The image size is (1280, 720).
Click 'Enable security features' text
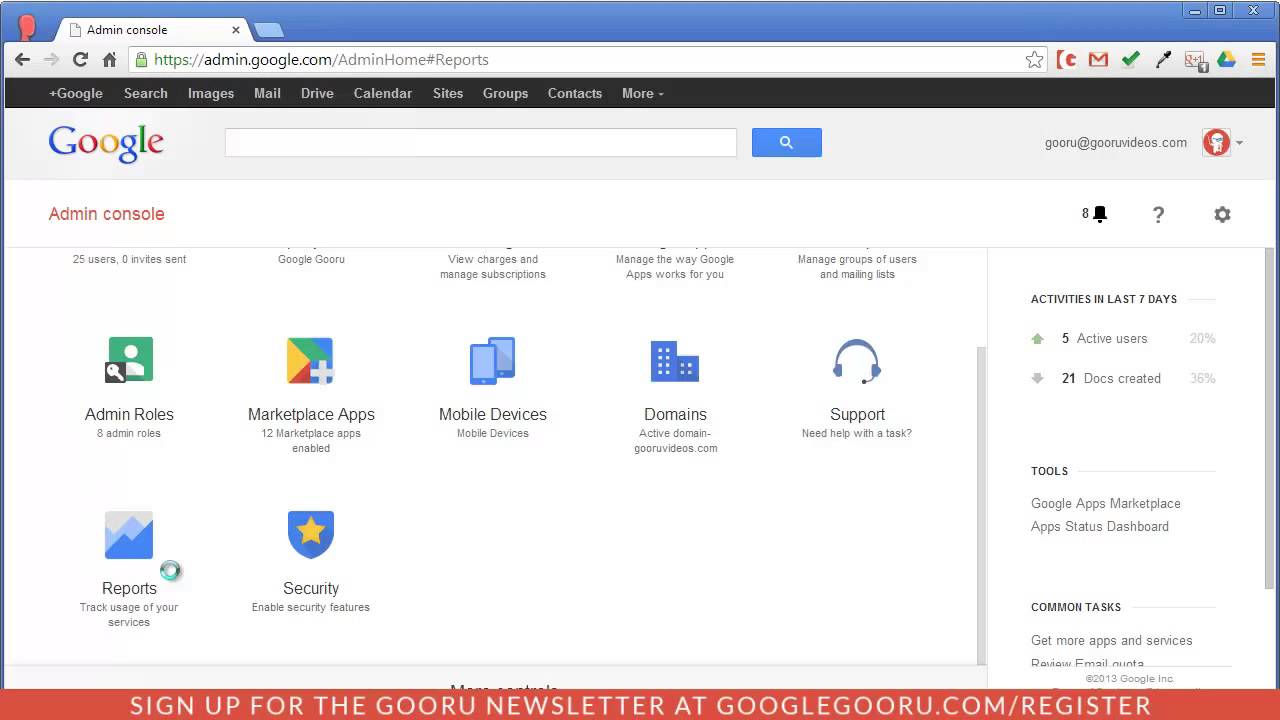[x=311, y=607]
